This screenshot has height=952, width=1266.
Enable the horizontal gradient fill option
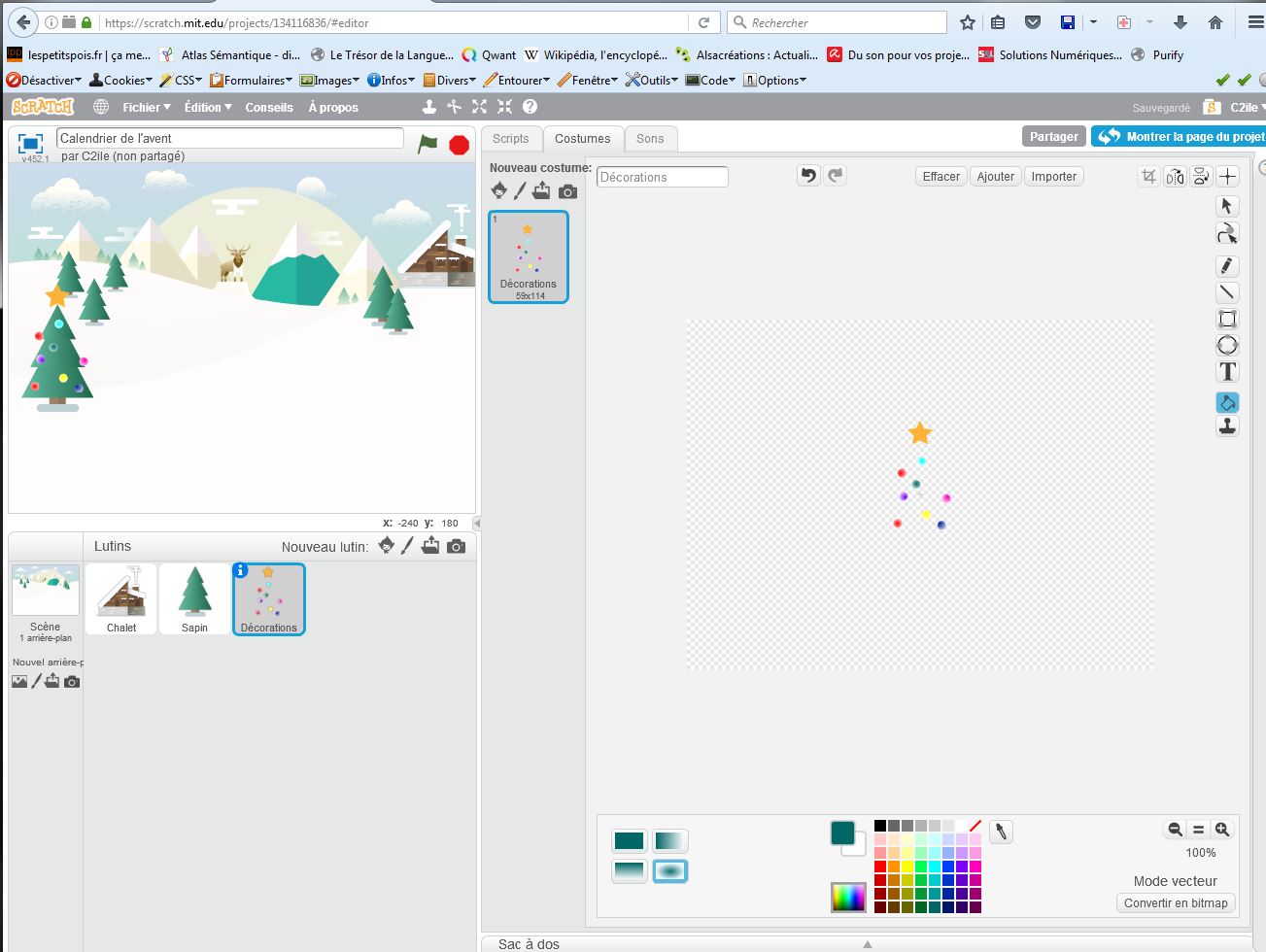coord(669,840)
